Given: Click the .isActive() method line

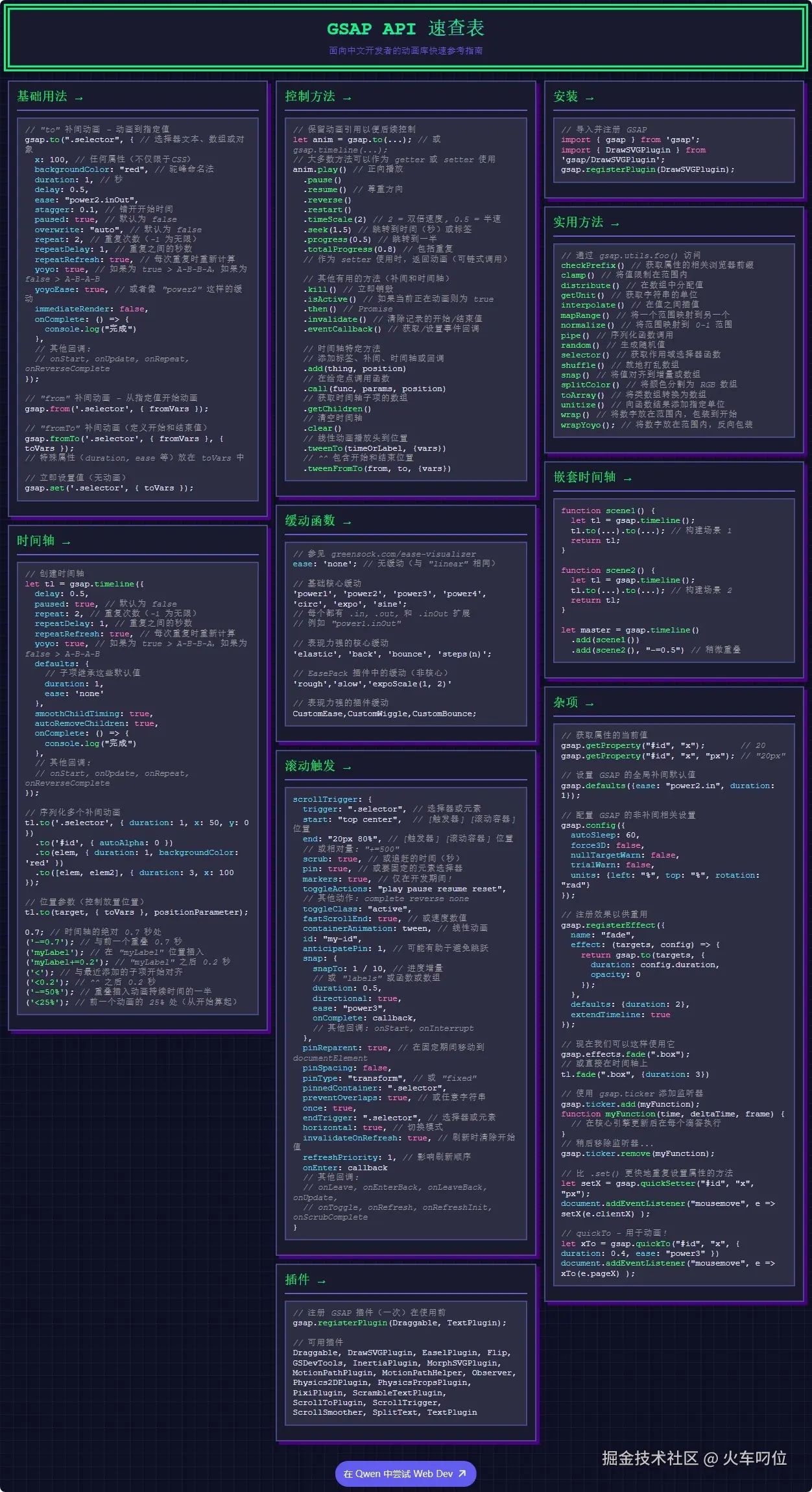Looking at the screenshot, I should [398, 299].
